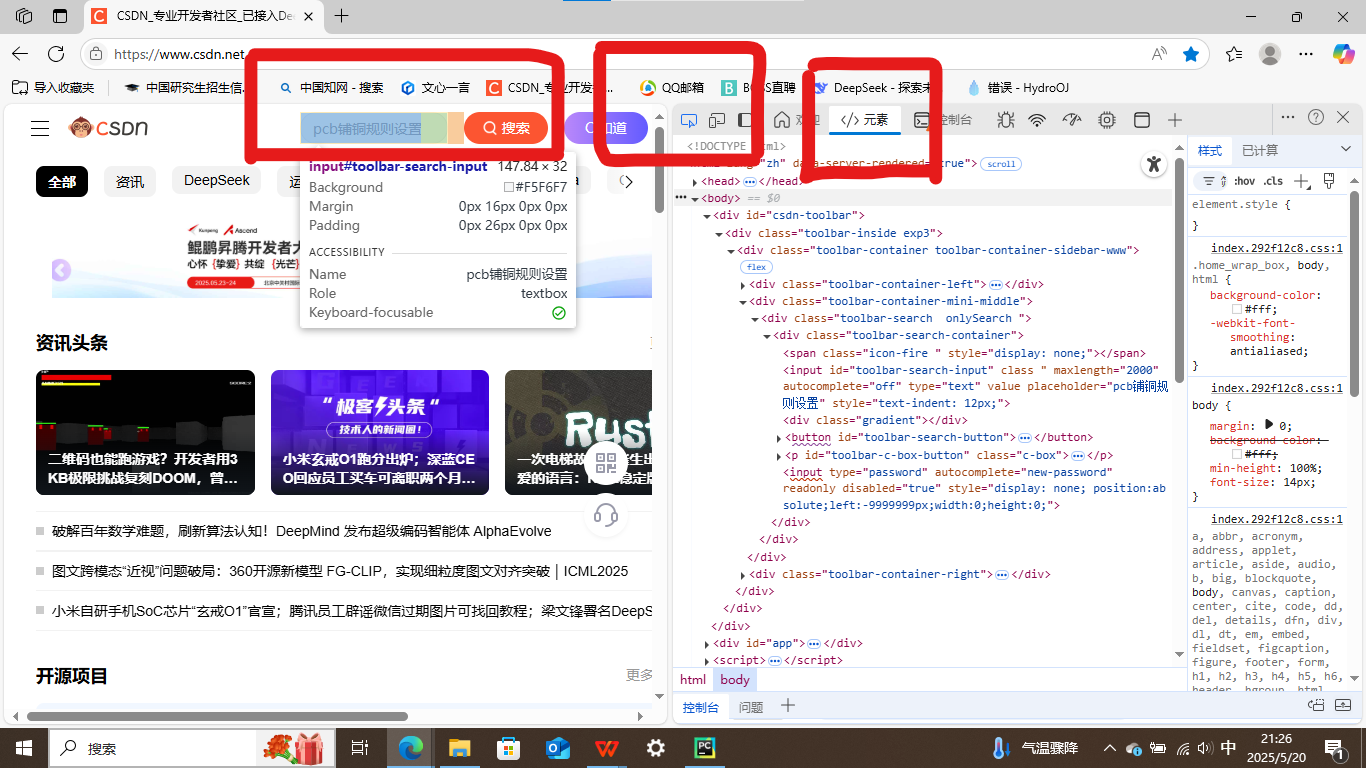Open the DevTools Performance gauge icon

point(1072,120)
